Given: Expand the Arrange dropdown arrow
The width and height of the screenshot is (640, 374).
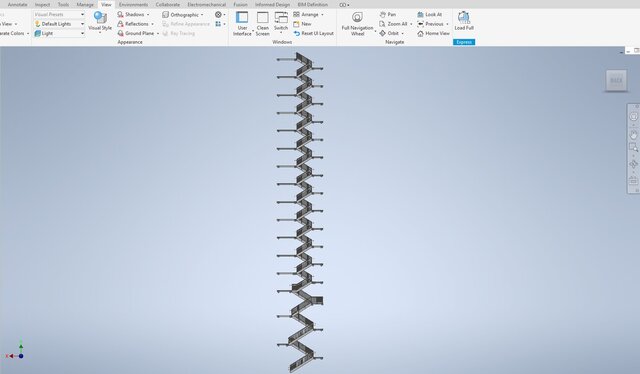Looking at the screenshot, I should [322, 15].
